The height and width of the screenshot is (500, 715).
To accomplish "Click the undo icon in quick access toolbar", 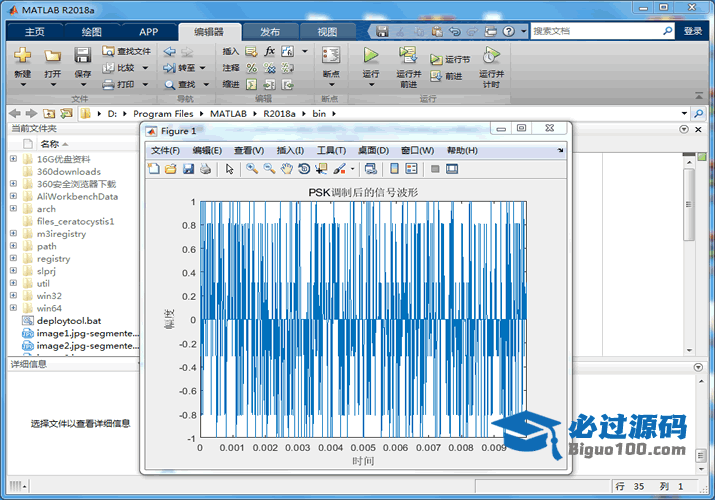I will 454,31.
